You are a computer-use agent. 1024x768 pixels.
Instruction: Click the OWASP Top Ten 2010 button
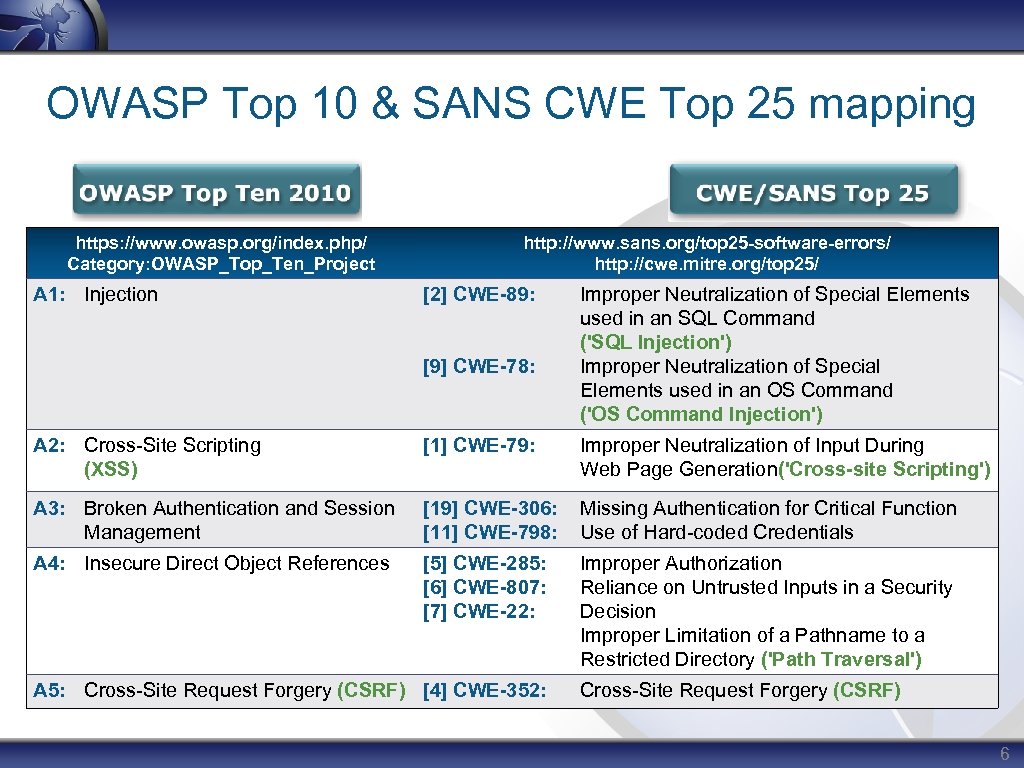point(217,190)
